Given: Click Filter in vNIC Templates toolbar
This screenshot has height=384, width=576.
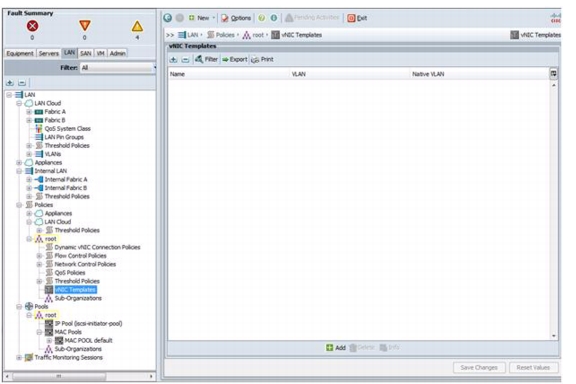Looking at the screenshot, I should tap(206, 59).
